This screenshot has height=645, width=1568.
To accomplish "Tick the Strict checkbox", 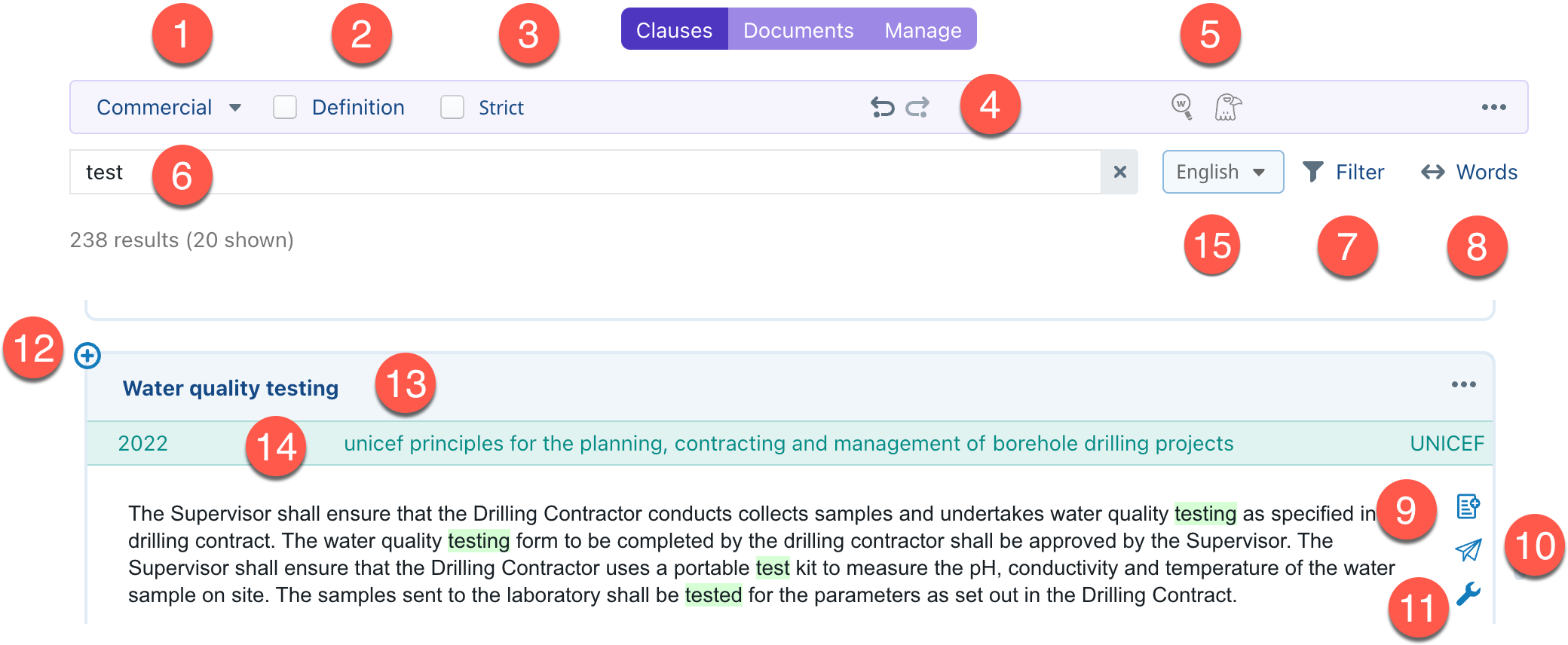I will tap(452, 107).
